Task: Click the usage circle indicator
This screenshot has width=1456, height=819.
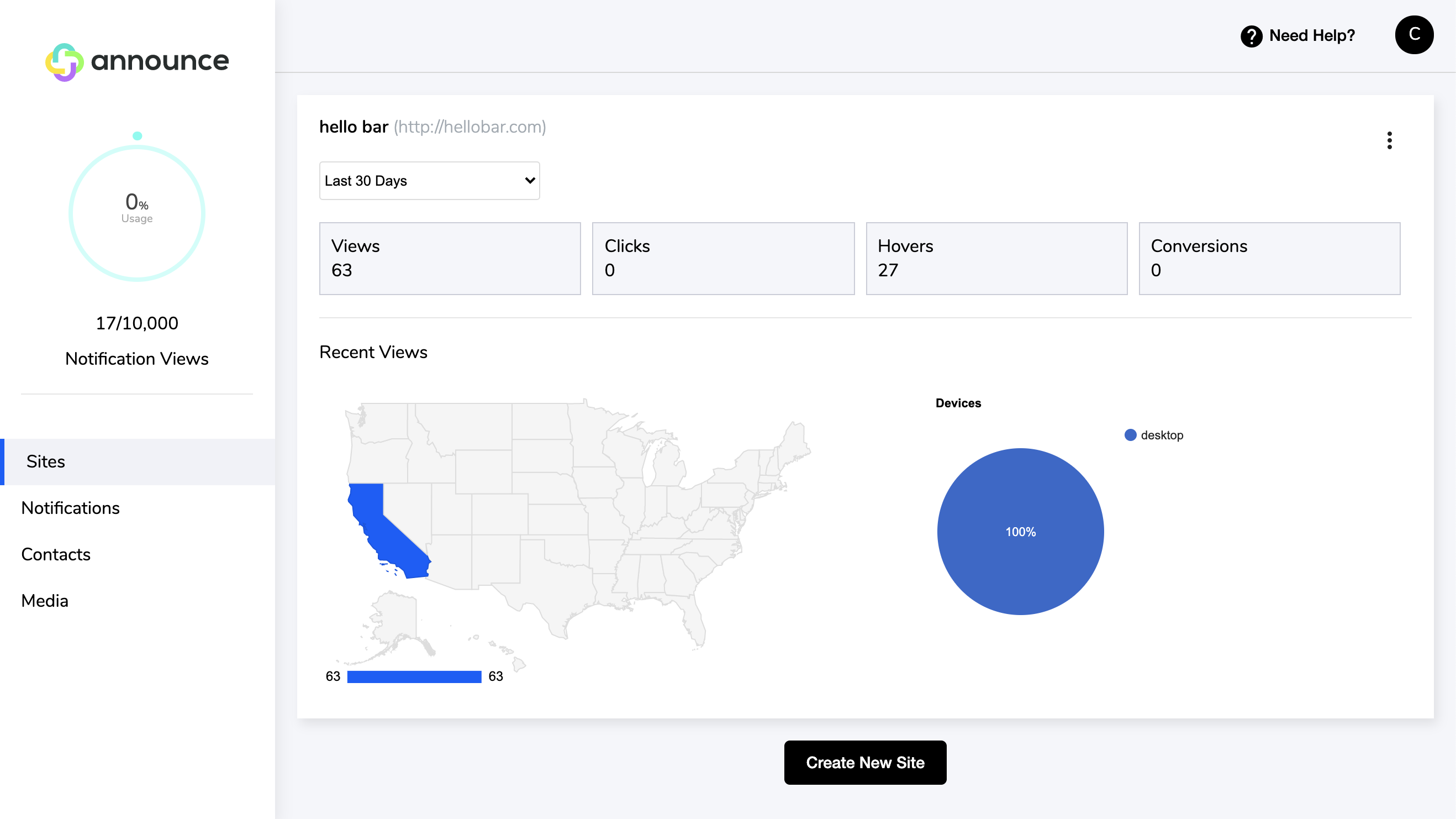Action: pos(137,213)
